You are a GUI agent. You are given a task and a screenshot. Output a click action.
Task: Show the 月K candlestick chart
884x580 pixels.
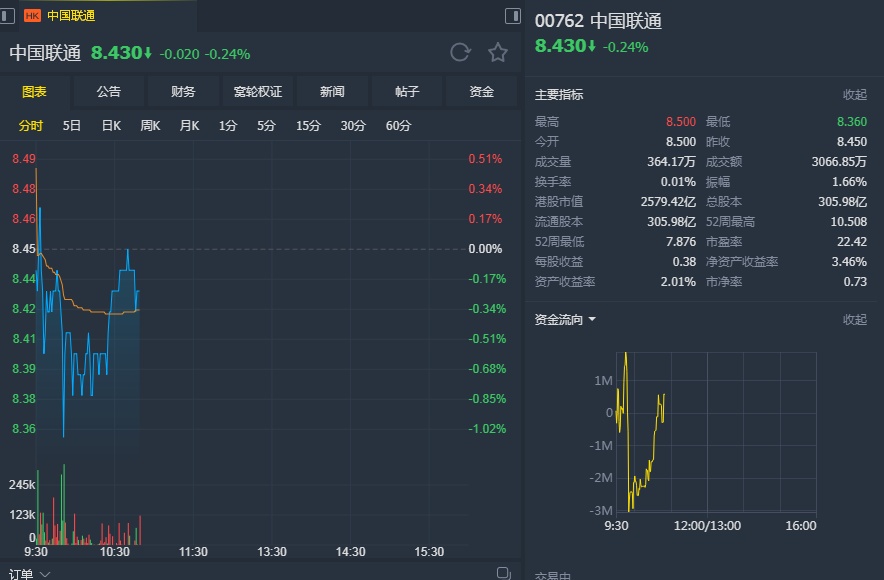click(189, 126)
